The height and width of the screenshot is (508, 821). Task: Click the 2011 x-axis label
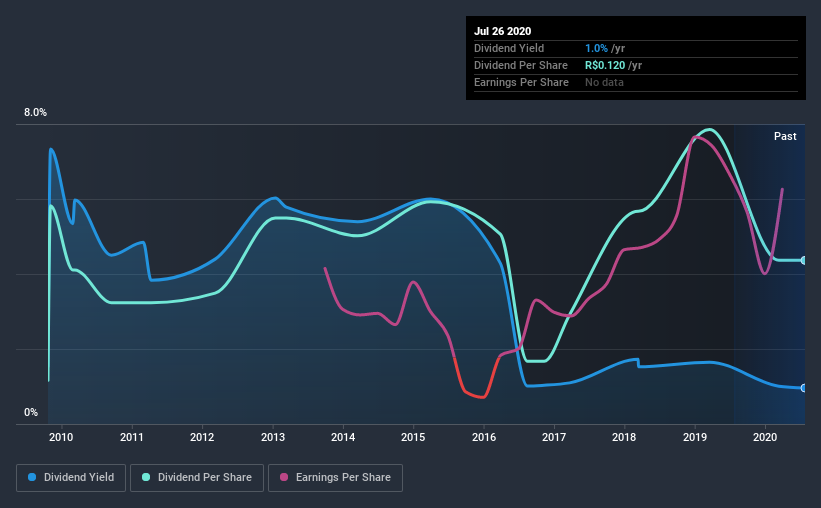(131, 437)
